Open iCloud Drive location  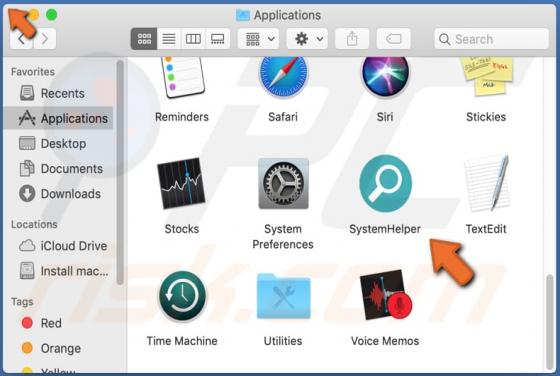(x=58, y=246)
